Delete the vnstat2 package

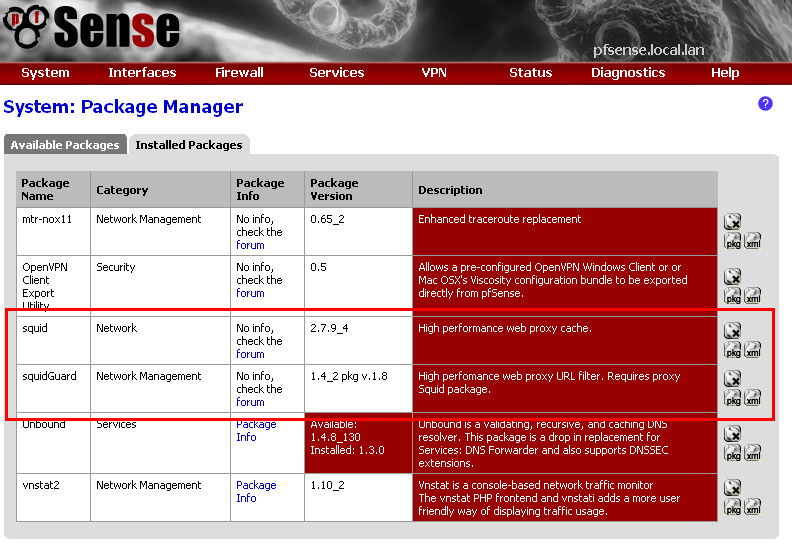[x=732, y=487]
